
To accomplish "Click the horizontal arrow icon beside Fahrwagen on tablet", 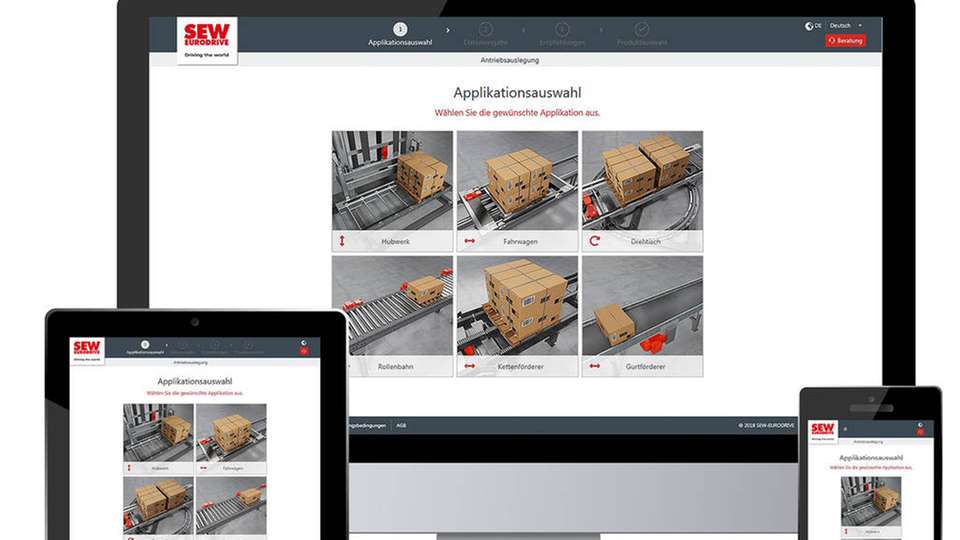I will click(x=203, y=468).
